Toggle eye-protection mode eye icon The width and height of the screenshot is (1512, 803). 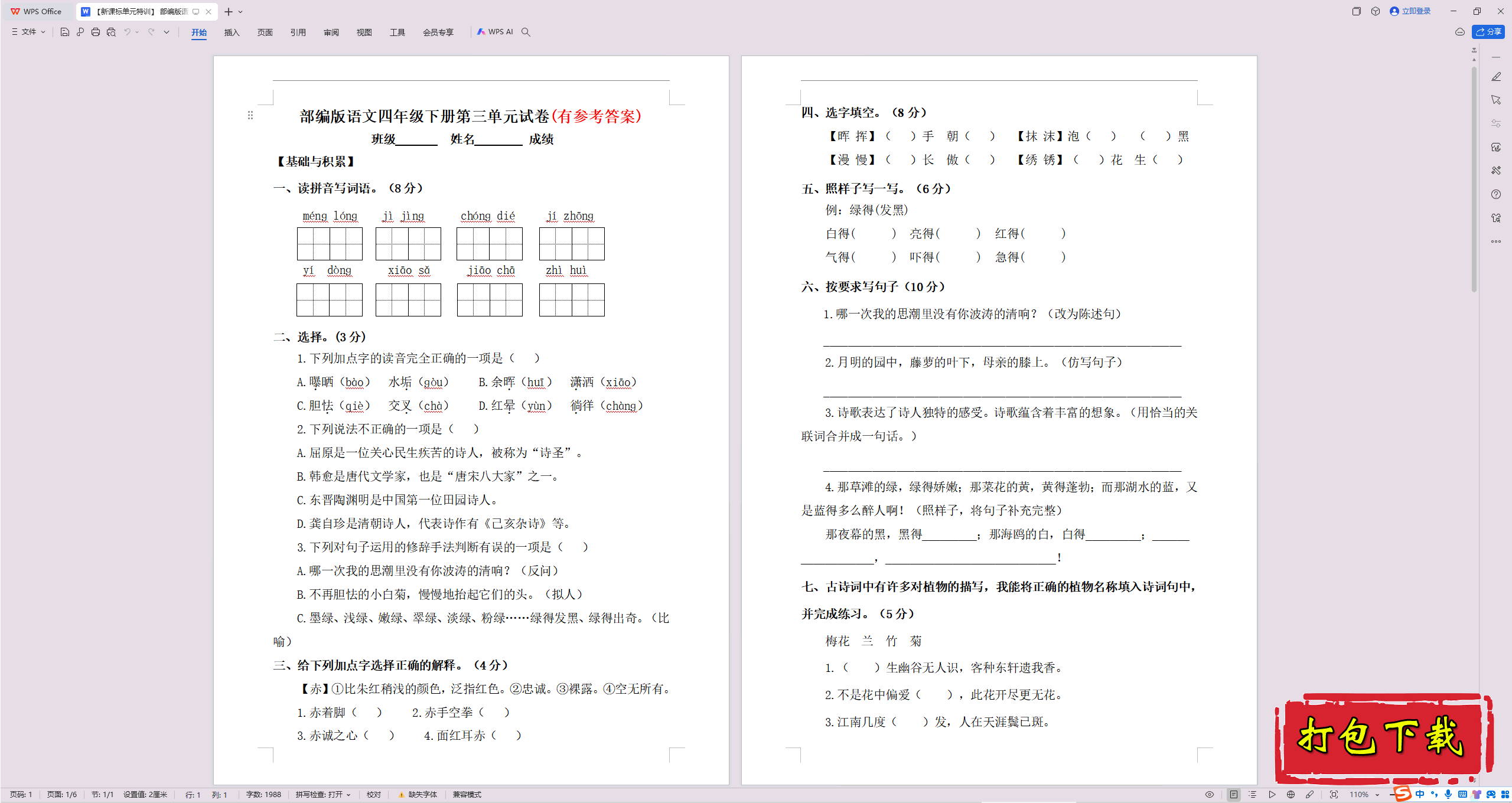click(x=1210, y=795)
